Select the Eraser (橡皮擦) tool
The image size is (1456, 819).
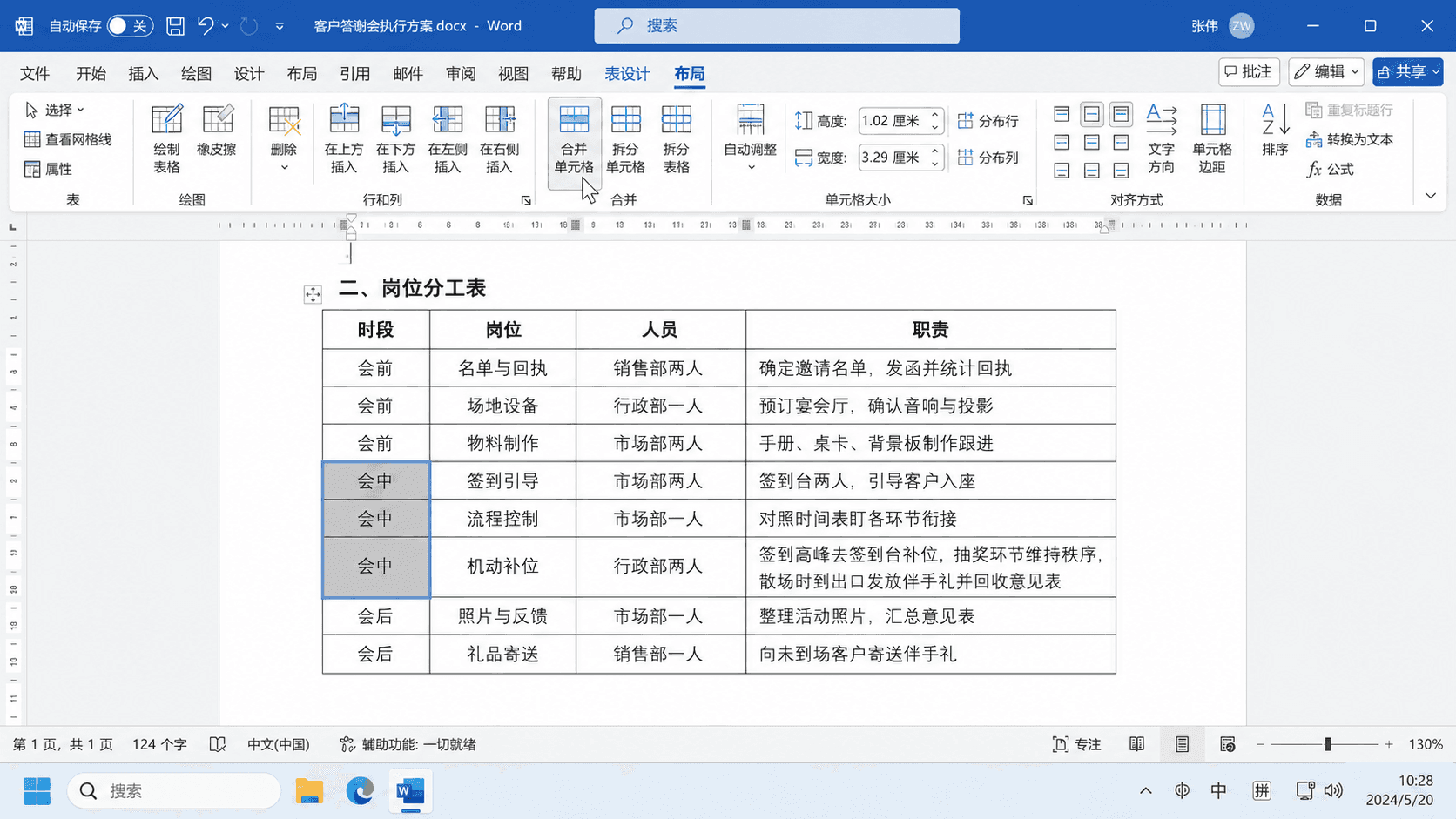[x=217, y=131]
